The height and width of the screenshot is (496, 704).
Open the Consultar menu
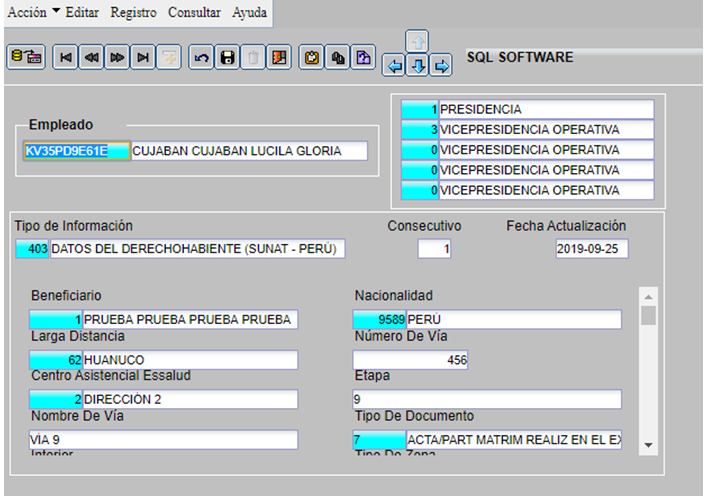(x=195, y=10)
